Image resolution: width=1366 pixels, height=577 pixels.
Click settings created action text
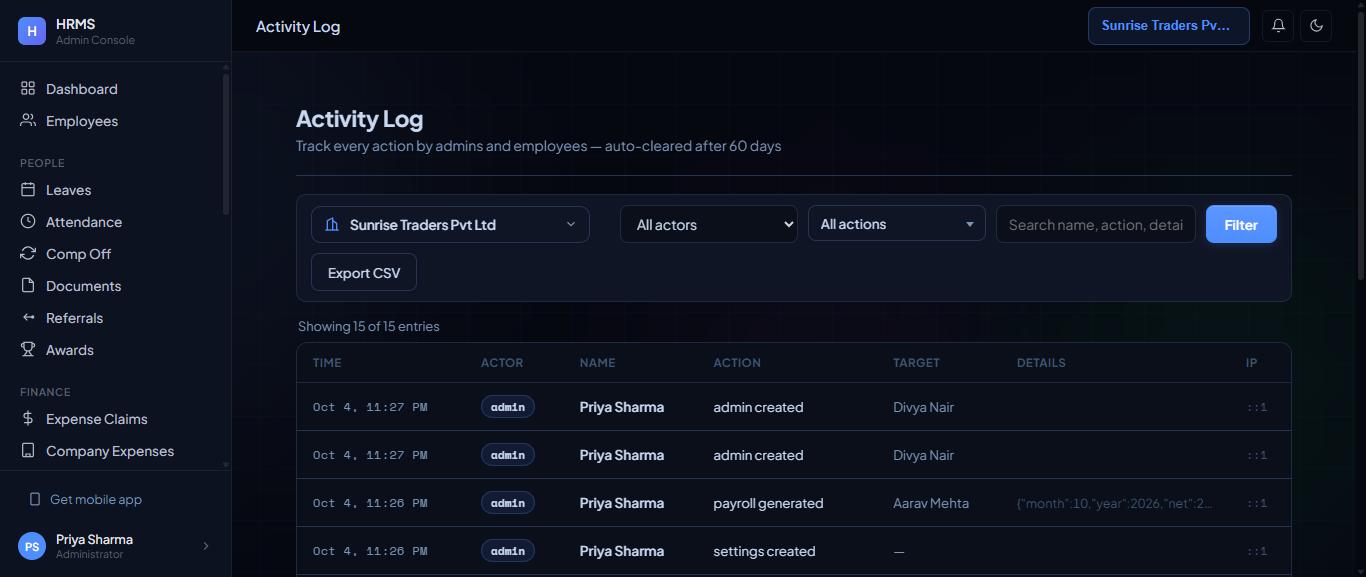tap(764, 551)
